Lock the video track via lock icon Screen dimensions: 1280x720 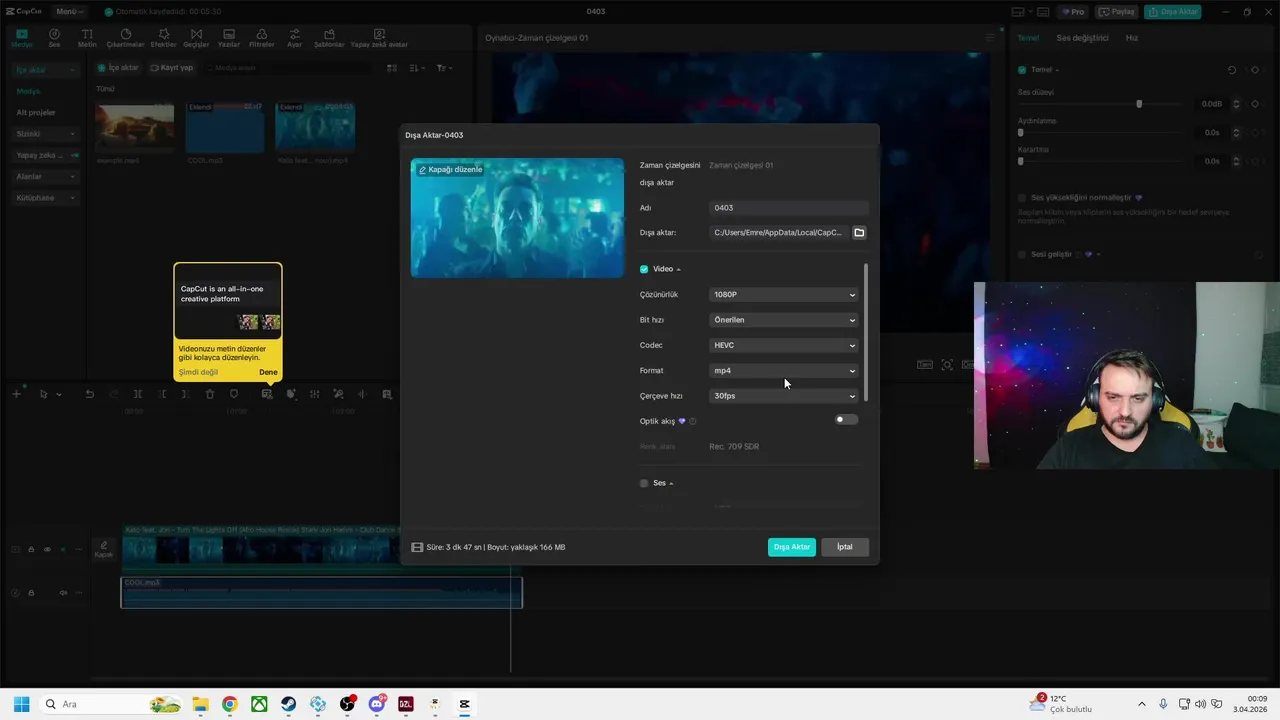(x=31, y=549)
